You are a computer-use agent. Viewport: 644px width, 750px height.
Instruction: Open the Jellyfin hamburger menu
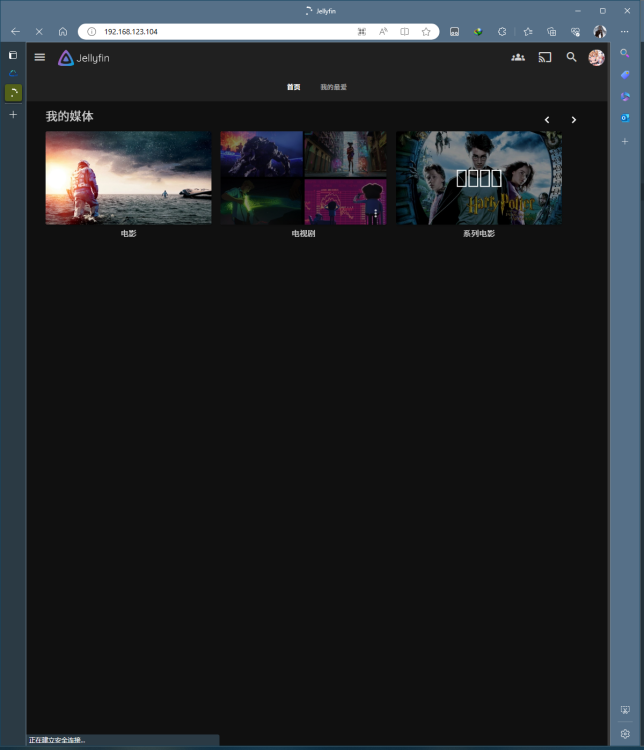(40, 57)
